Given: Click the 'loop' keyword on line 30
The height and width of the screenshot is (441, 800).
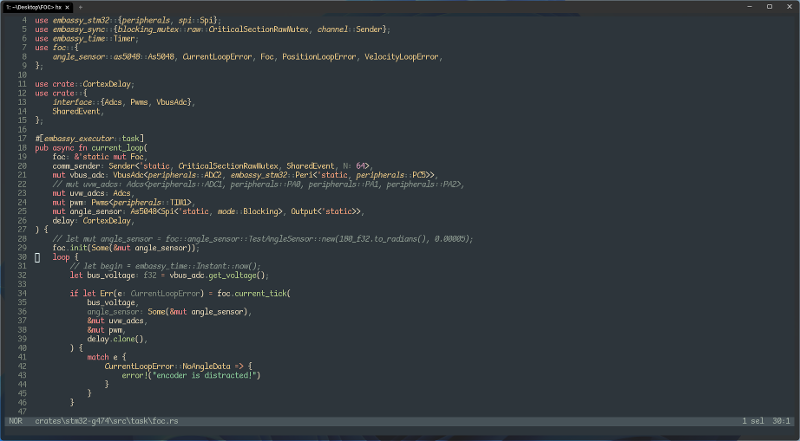Looking at the screenshot, I should point(61,257).
